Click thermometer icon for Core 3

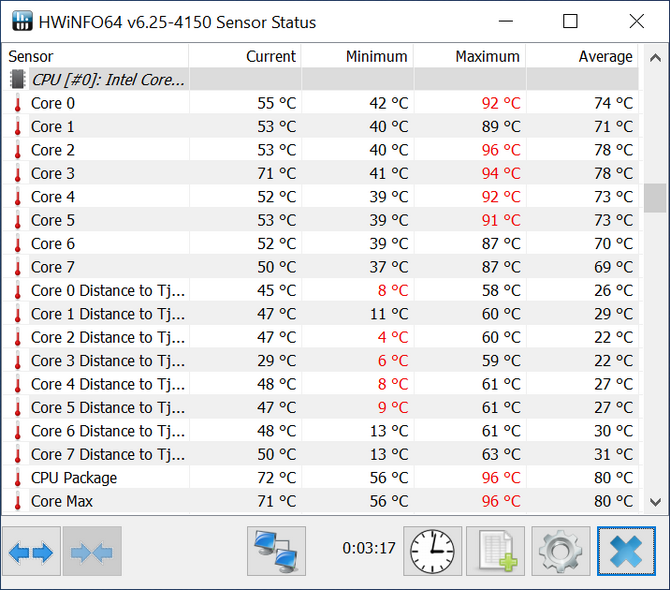18,173
